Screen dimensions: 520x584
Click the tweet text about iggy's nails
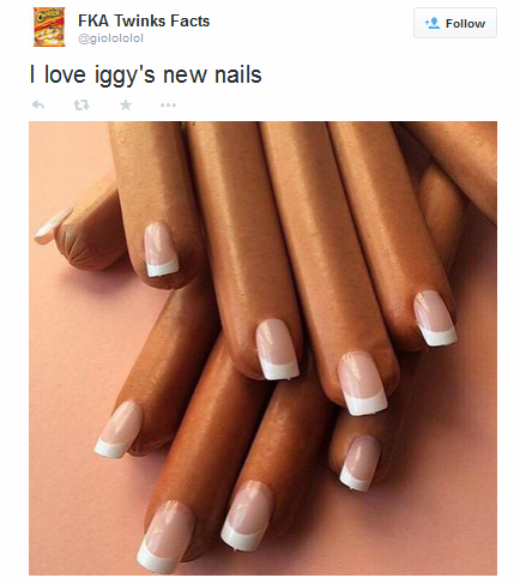(146, 75)
